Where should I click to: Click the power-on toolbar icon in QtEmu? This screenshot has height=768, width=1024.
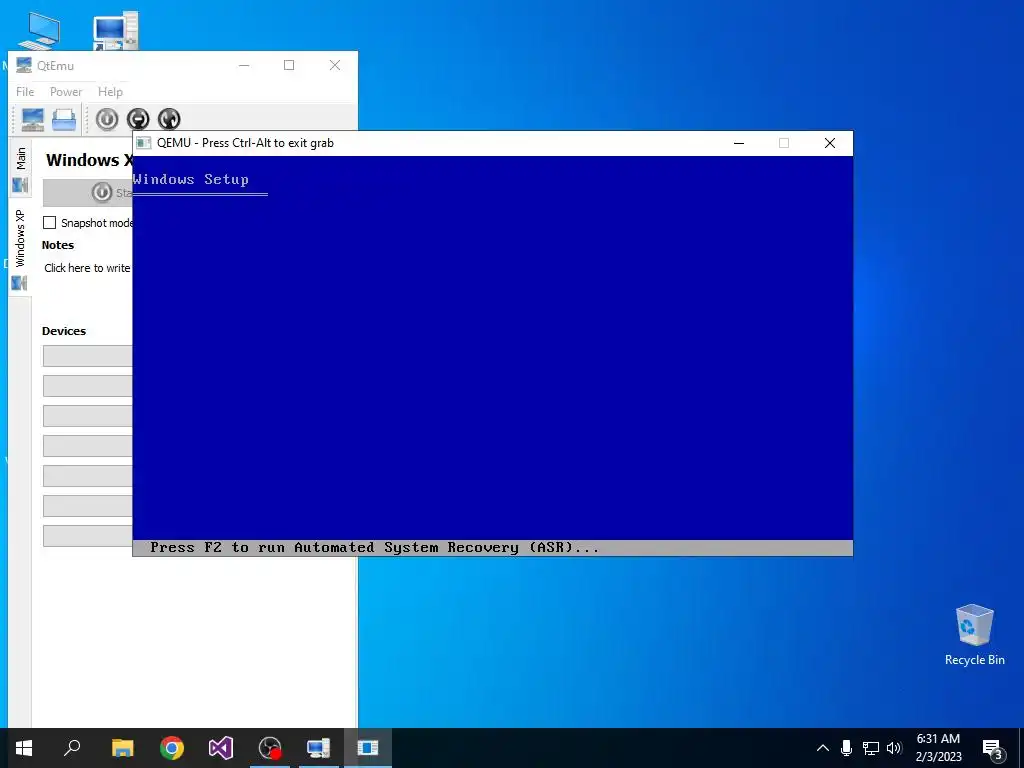click(x=107, y=119)
